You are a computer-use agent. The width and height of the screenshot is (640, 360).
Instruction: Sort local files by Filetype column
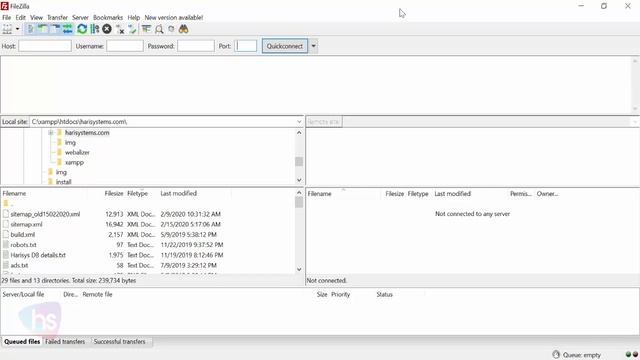click(x=138, y=193)
